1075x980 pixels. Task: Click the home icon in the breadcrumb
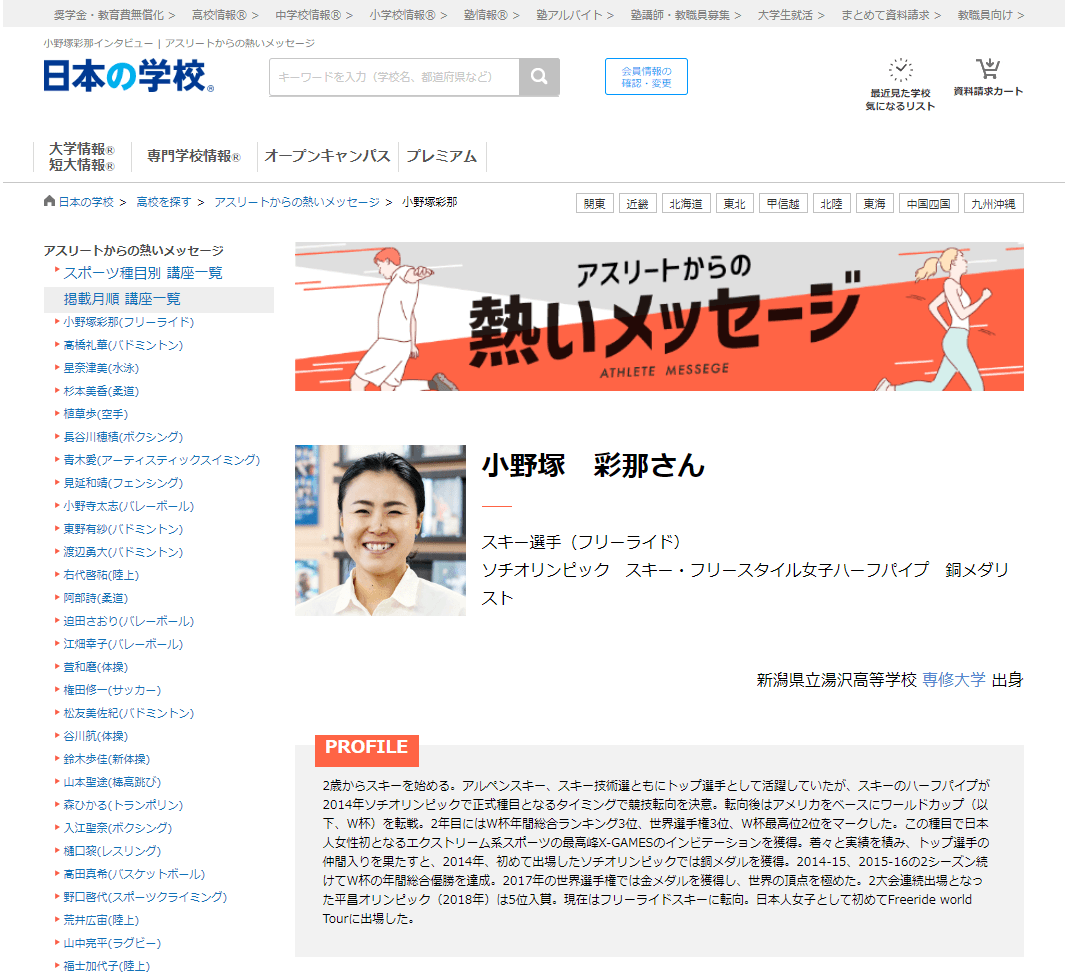[x=48, y=199]
